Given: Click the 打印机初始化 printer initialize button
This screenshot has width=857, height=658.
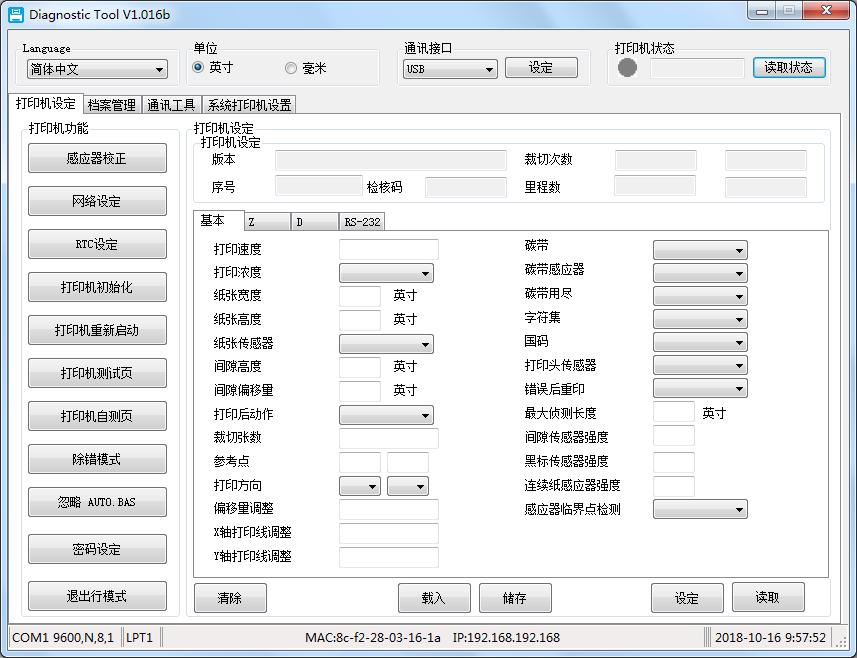Looking at the screenshot, I should [x=96, y=287].
